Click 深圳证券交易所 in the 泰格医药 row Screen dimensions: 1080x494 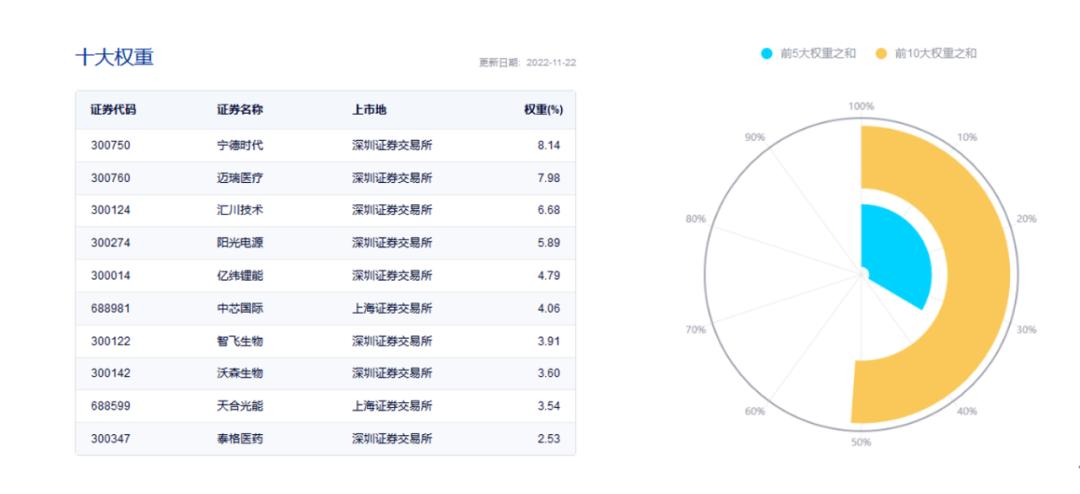392,438
